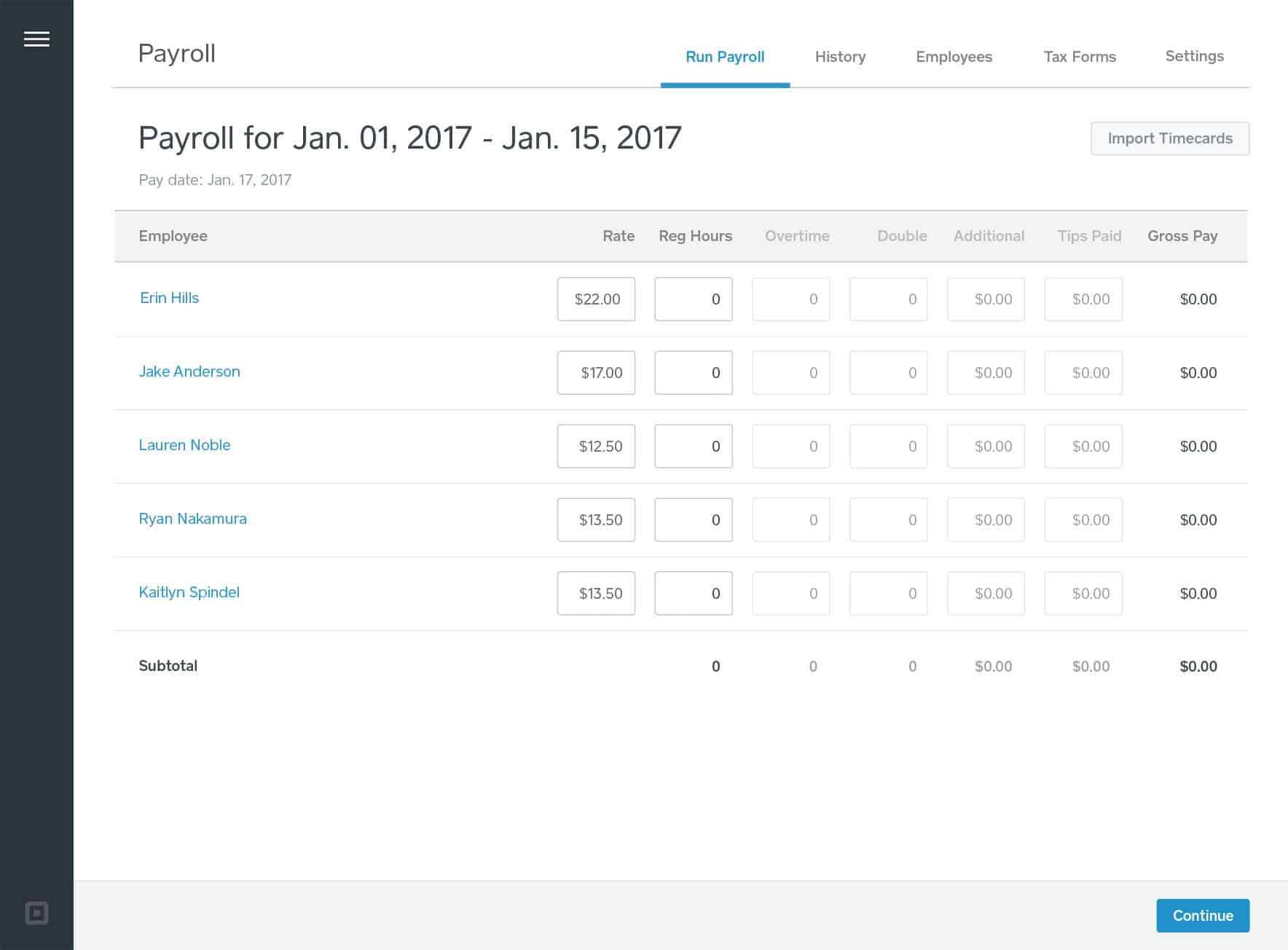The width and height of the screenshot is (1288, 950).
Task: Click Ryan Nakamura Additional pay field
Action: click(x=986, y=519)
